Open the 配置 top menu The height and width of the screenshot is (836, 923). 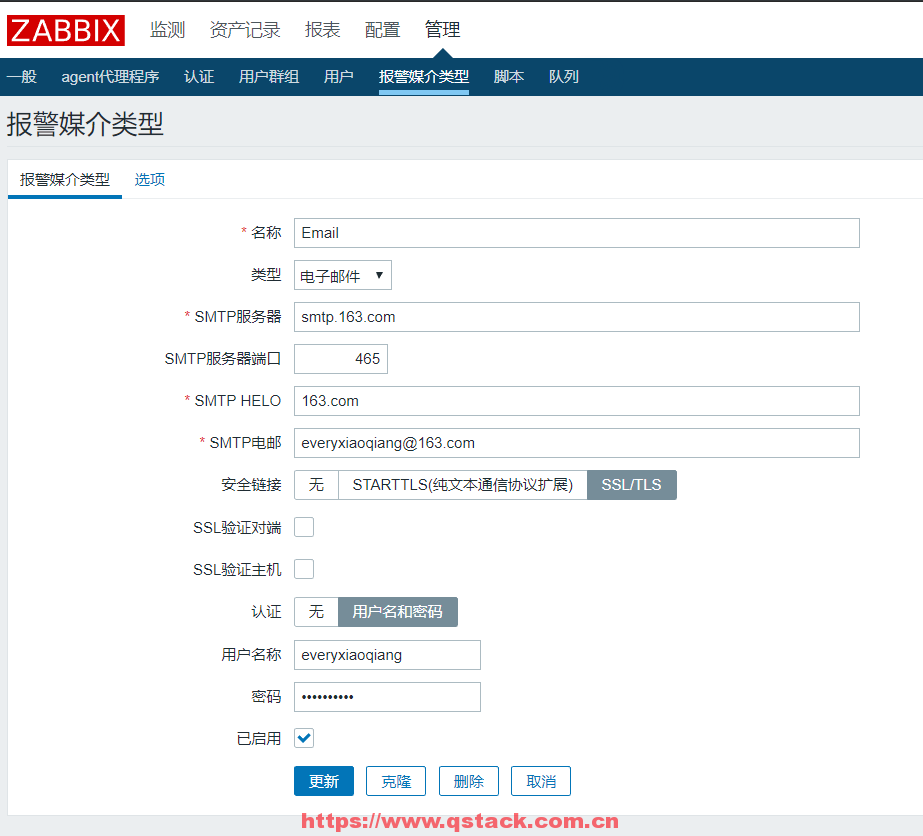pyautogui.click(x=382, y=30)
